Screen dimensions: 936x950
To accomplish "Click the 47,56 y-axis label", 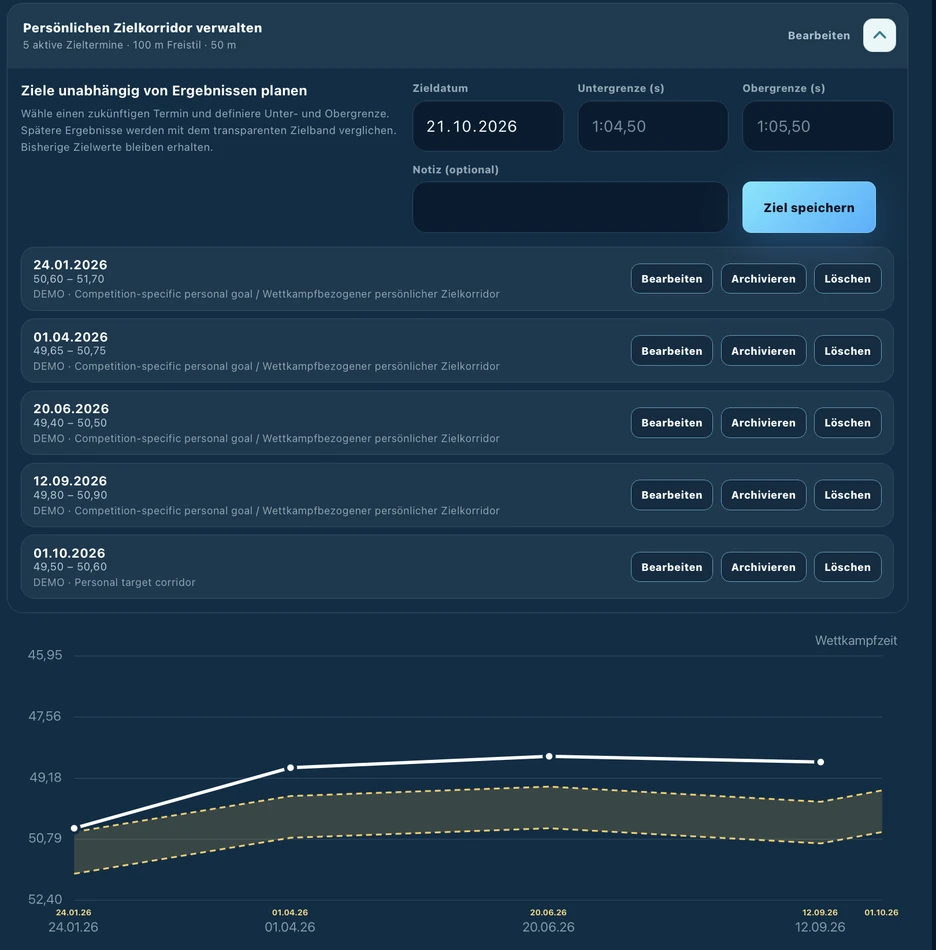I will click(45, 716).
